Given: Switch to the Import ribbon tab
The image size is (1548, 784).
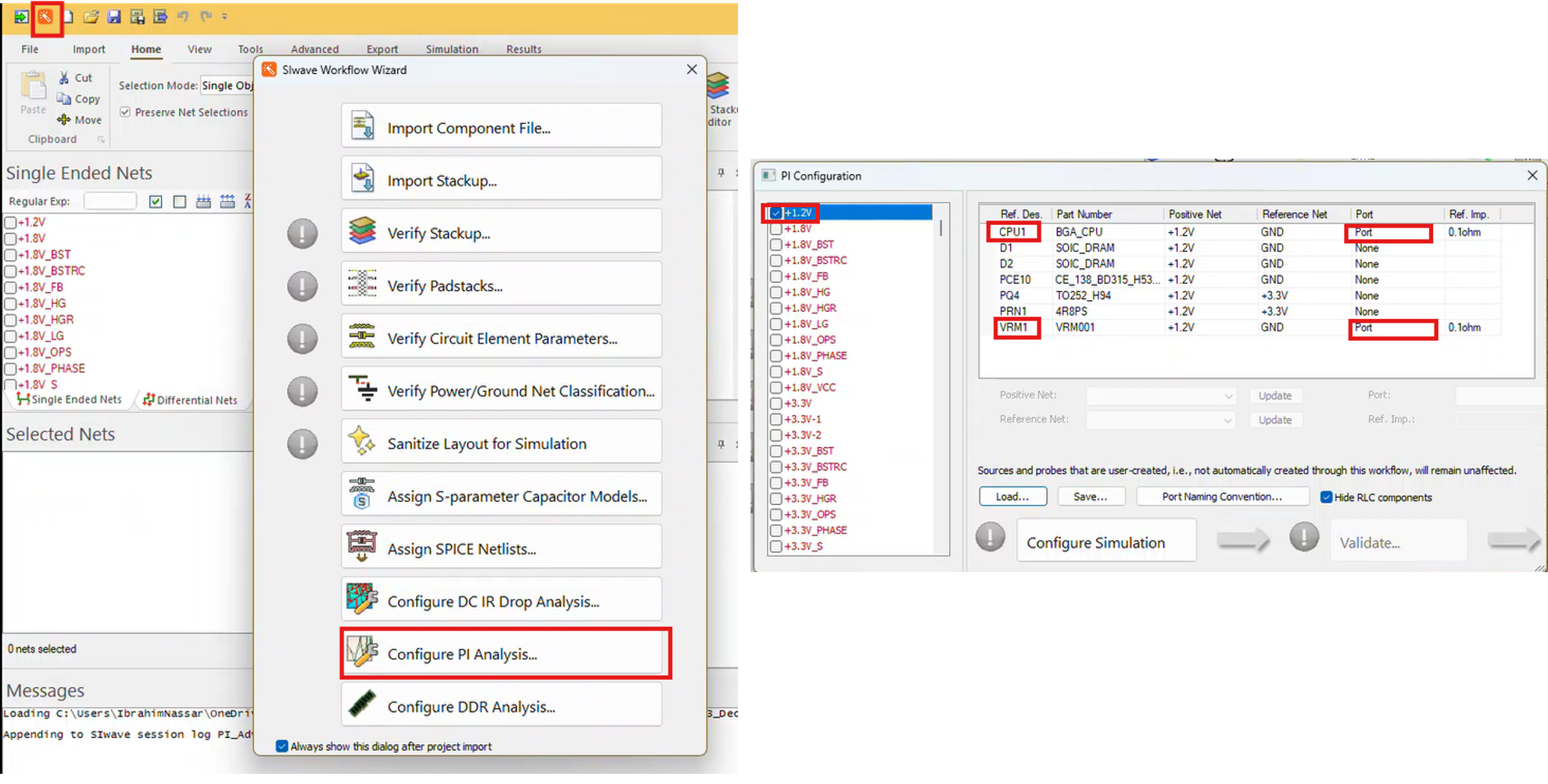Looking at the screenshot, I should coord(89,49).
